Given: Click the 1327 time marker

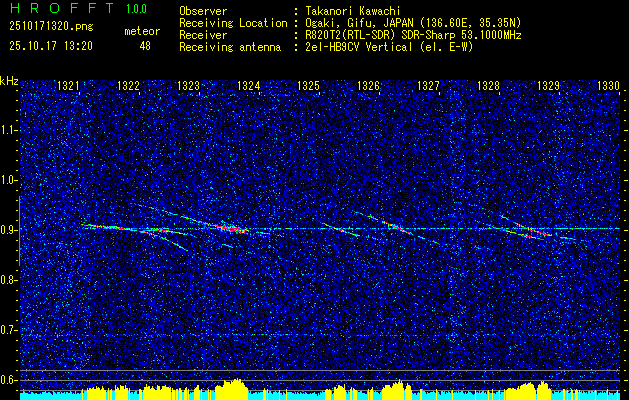Looking at the screenshot, I should pos(428,85).
